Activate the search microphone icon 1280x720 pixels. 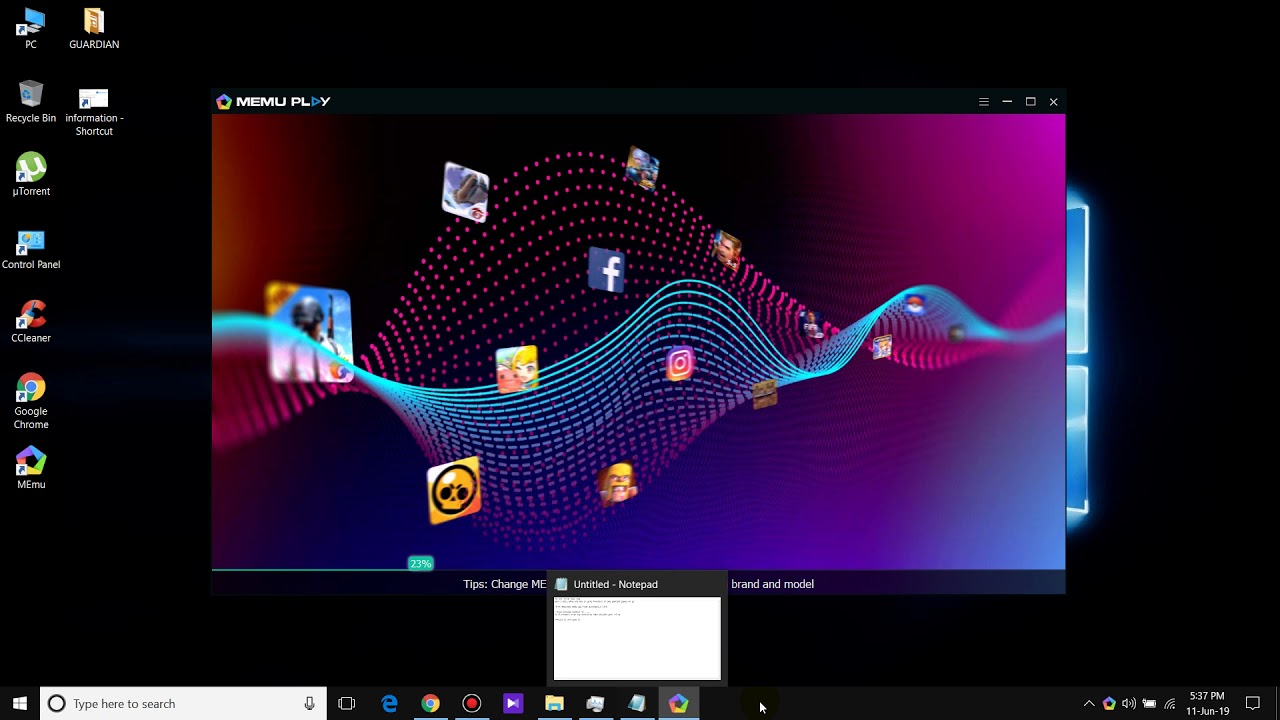[x=309, y=704]
